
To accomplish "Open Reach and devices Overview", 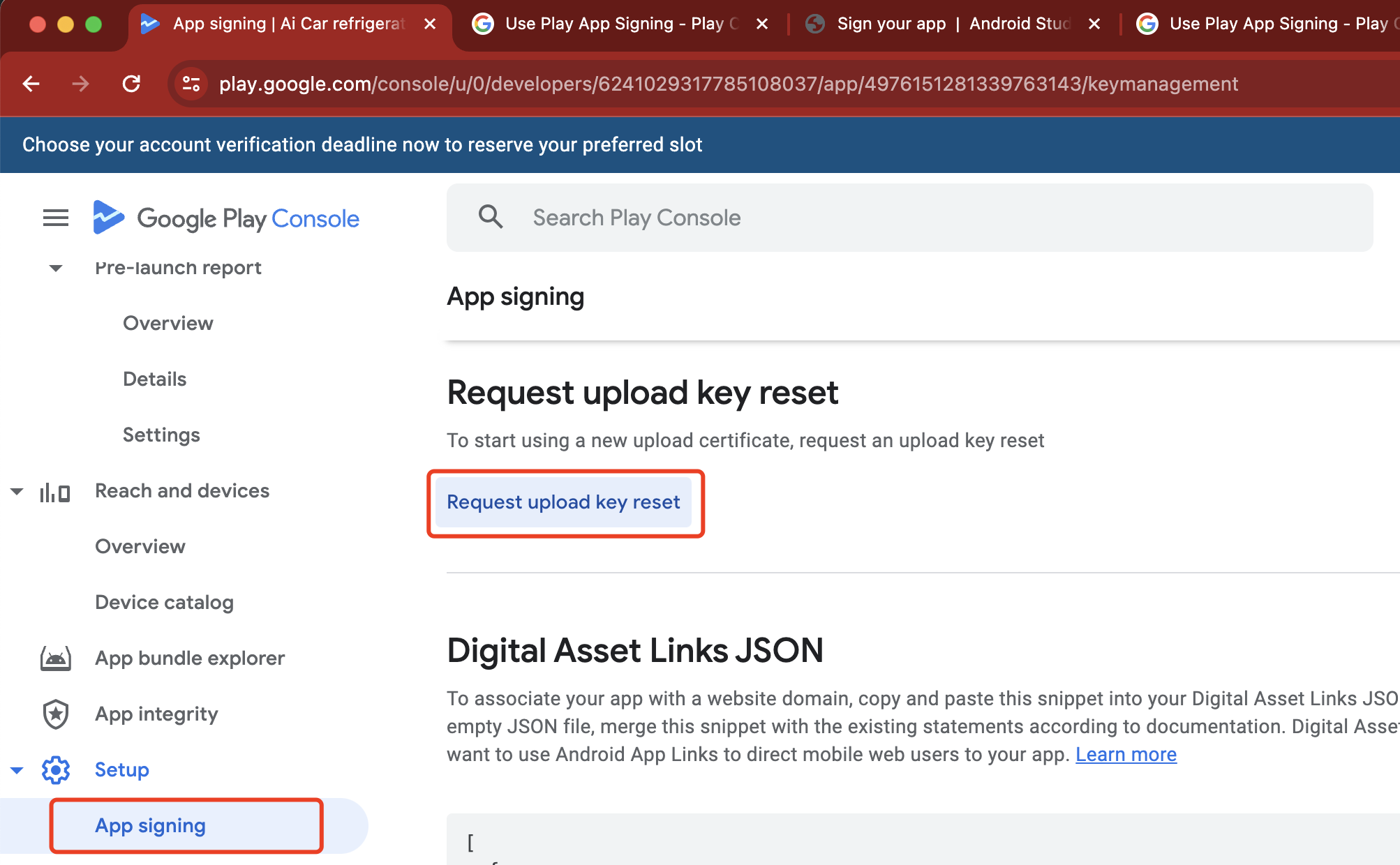I will pyautogui.click(x=140, y=547).
